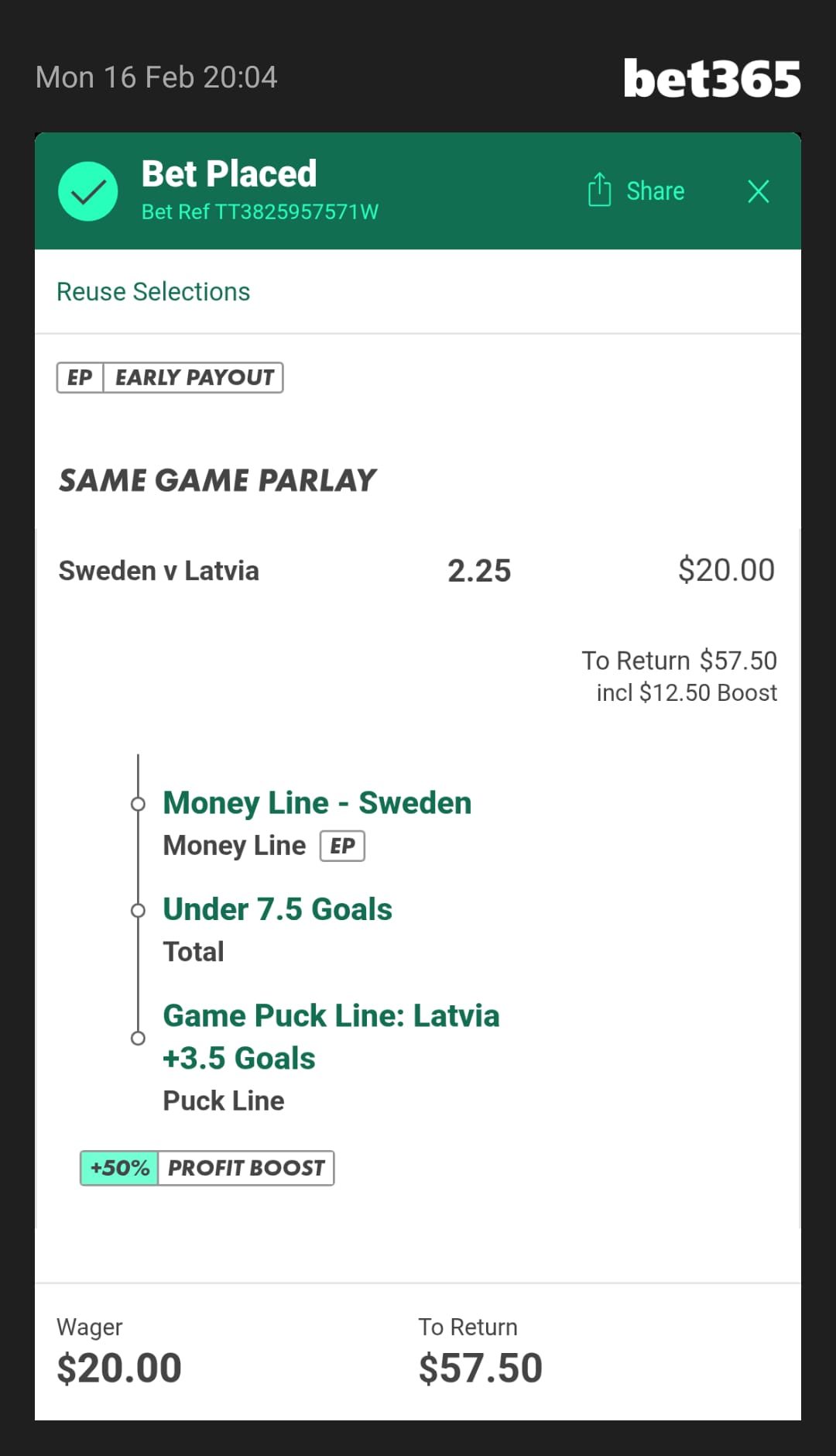
Task: Tap the To Return $57.50 total
Action: click(x=480, y=1367)
